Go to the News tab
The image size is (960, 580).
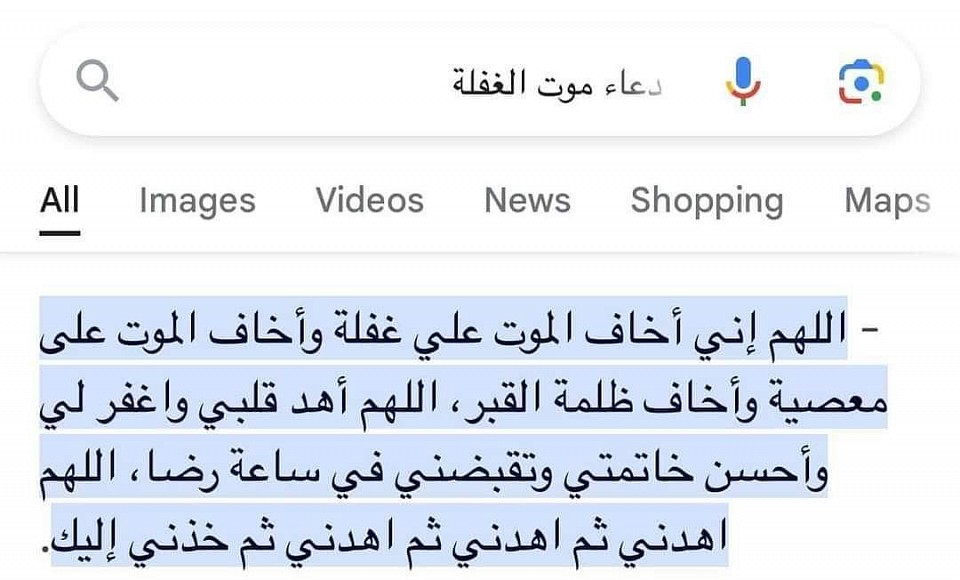tap(527, 200)
